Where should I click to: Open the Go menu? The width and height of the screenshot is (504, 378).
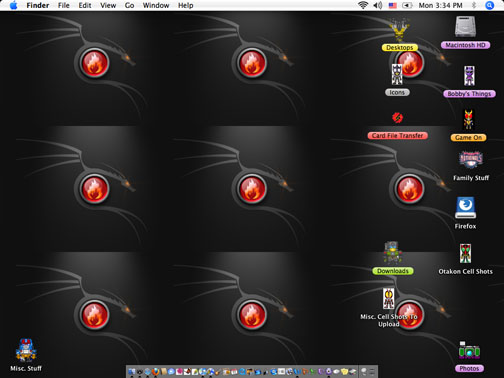[129, 5]
